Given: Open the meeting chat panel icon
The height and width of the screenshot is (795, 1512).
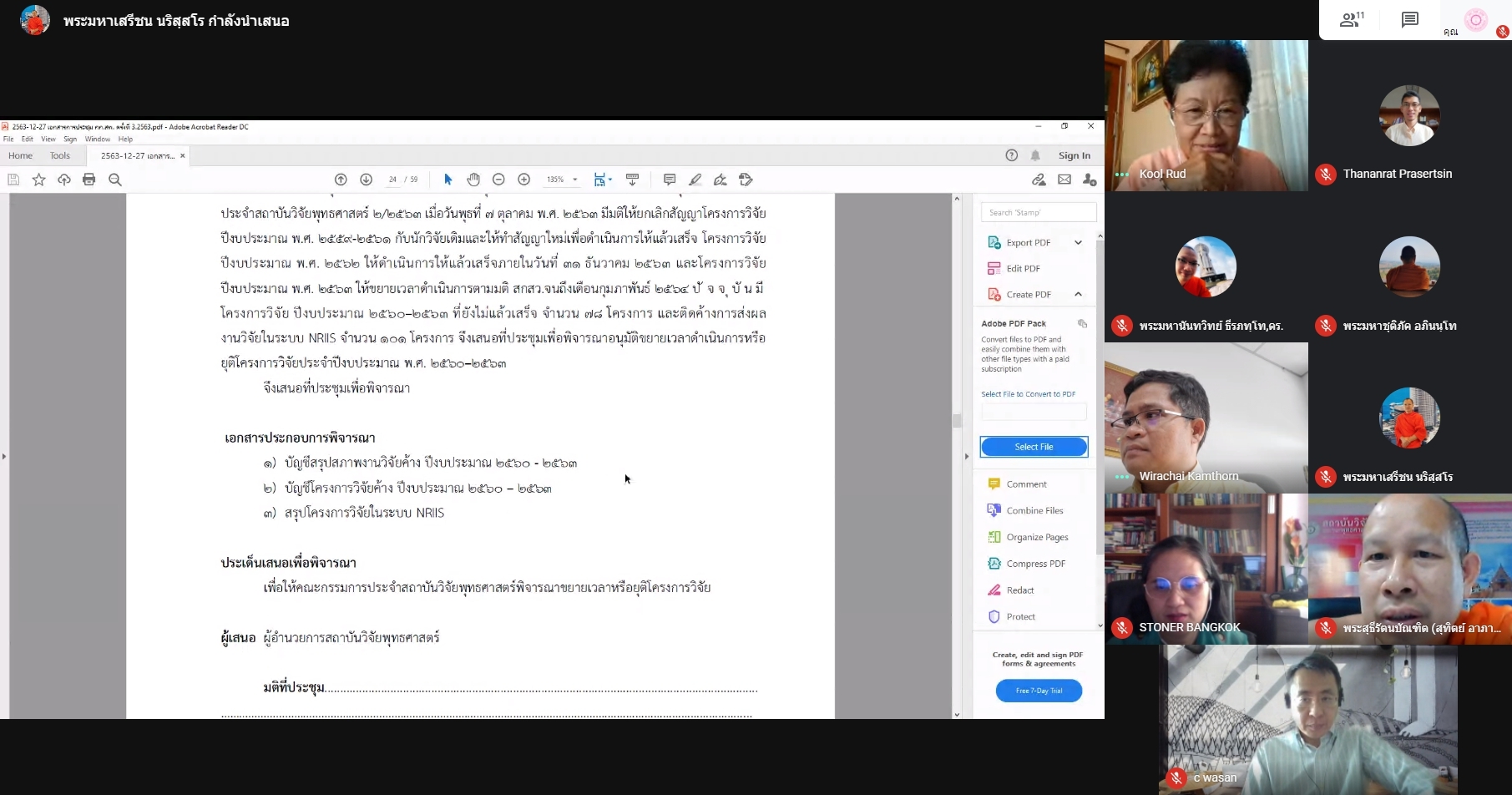Looking at the screenshot, I should tap(1410, 20).
